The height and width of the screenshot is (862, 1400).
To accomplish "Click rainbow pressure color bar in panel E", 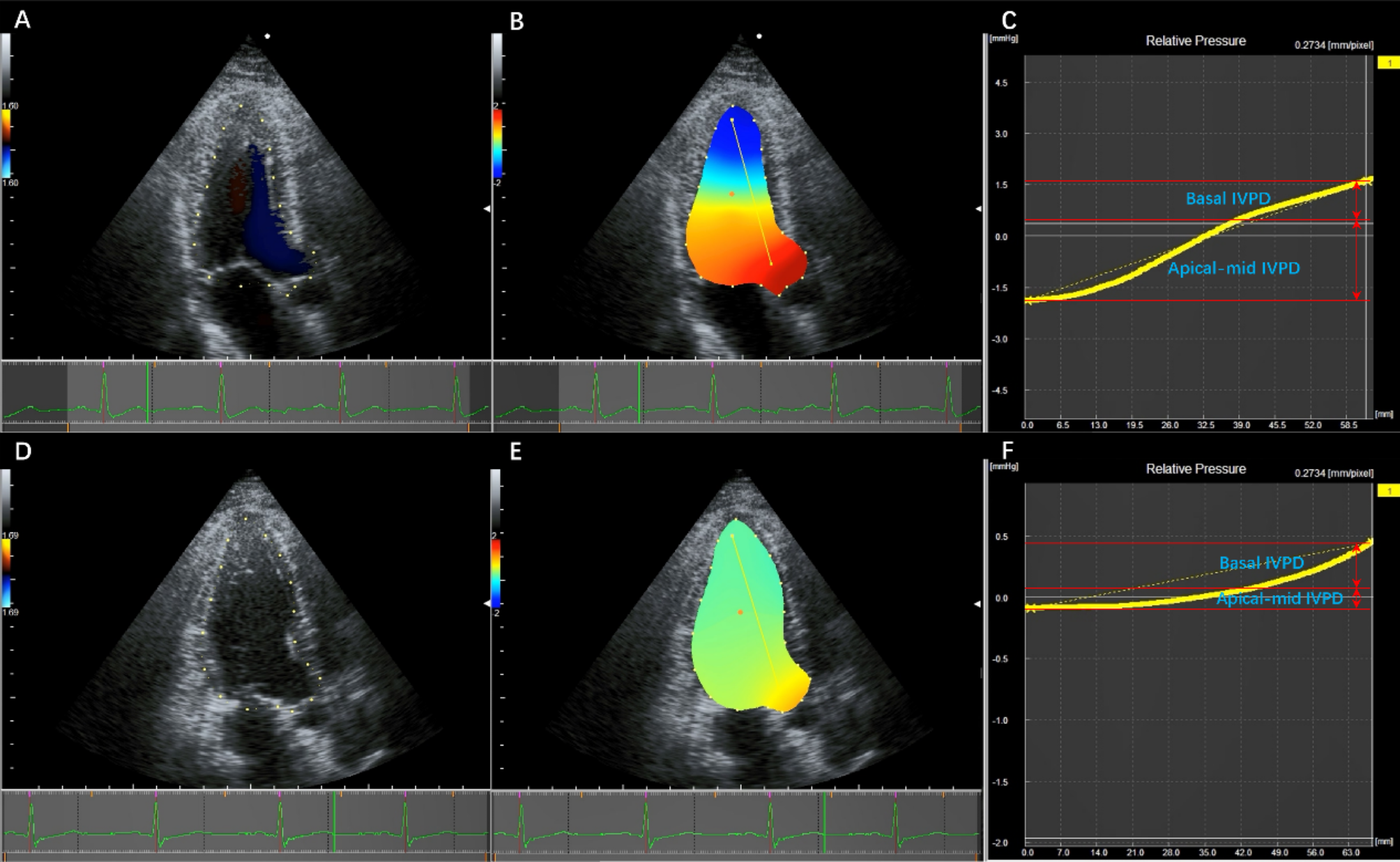I will pyautogui.click(x=496, y=573).
